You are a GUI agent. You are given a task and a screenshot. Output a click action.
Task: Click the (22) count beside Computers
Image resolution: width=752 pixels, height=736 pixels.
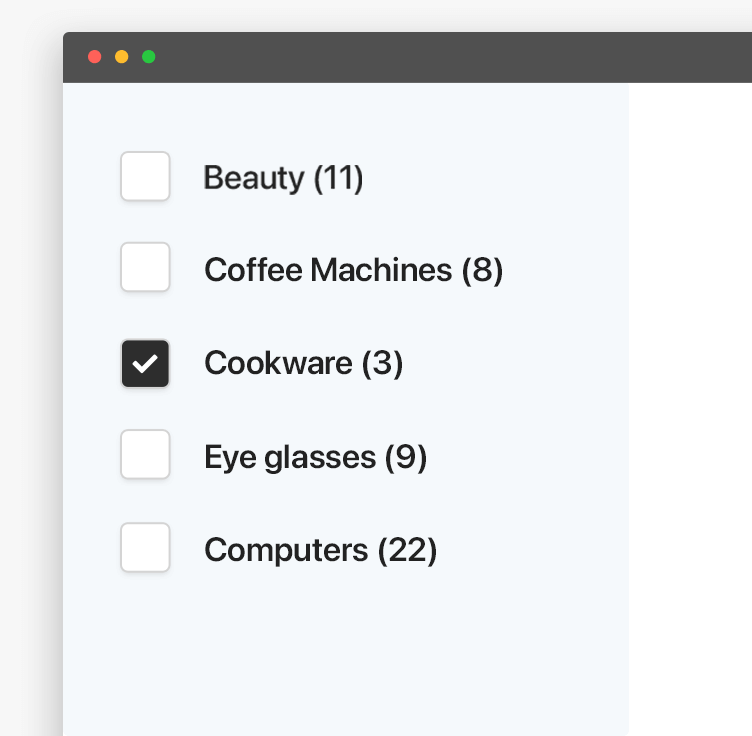[x=407, y=550]
